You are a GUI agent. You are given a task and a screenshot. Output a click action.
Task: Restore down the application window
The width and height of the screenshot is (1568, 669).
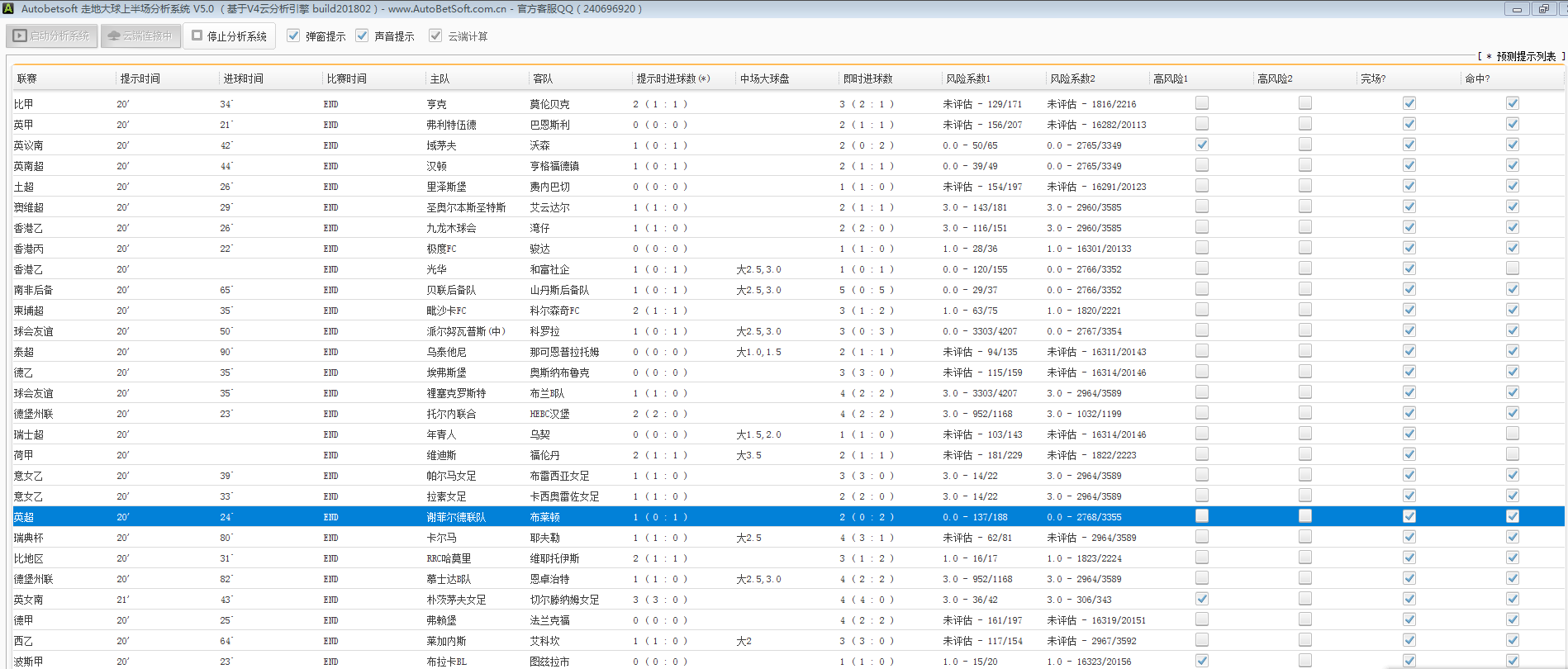coord(1543,9)
